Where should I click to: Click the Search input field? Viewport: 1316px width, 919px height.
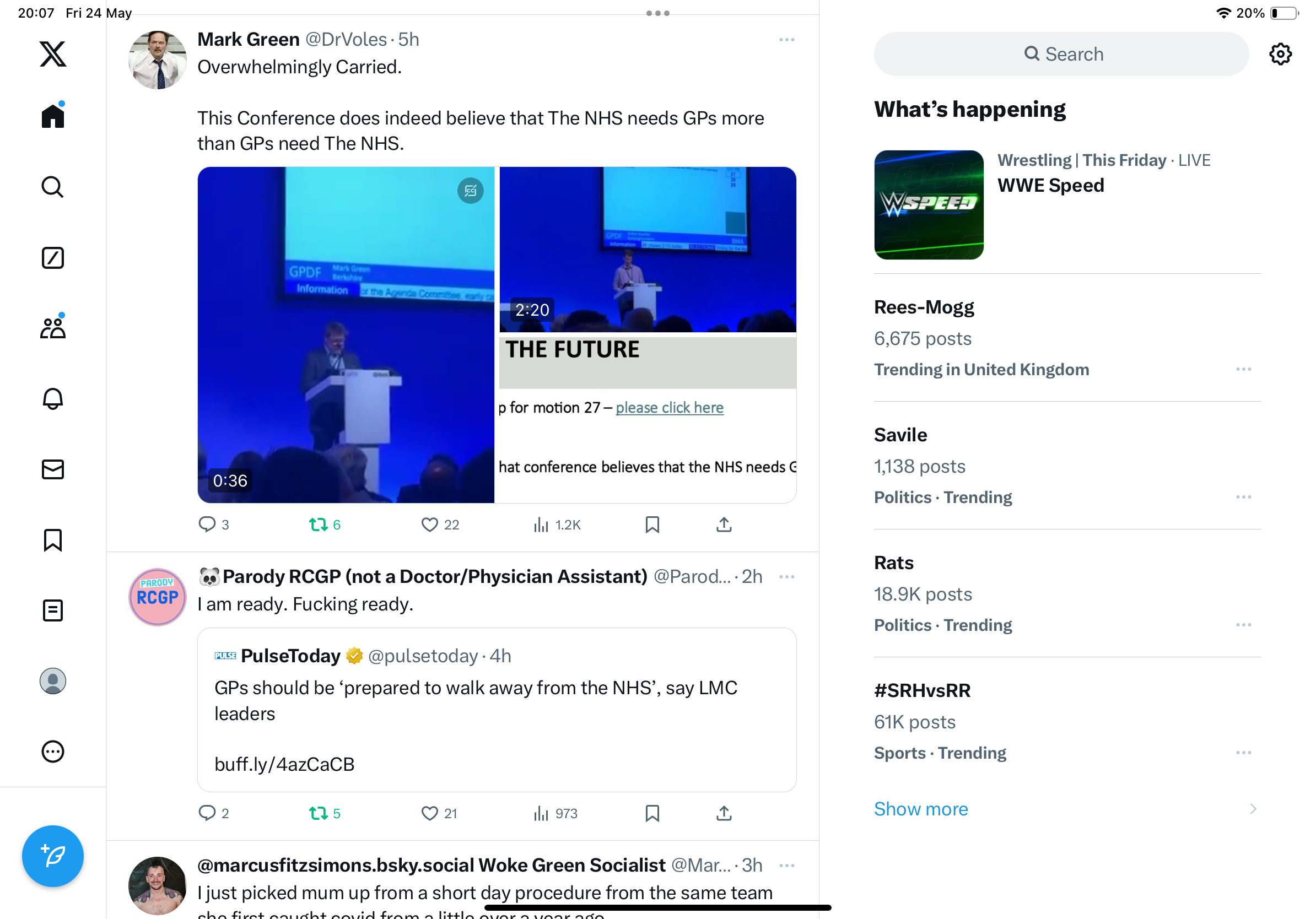pyautogui.click(x=1061, y=54)
